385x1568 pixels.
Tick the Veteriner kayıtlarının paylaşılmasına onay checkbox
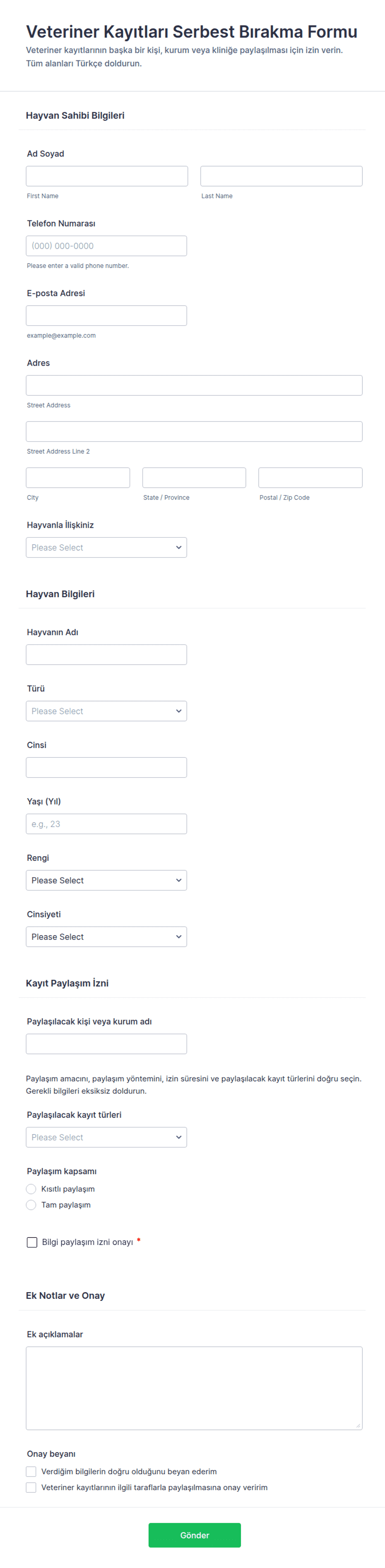pyautogui.click(x=31, y=1487)
